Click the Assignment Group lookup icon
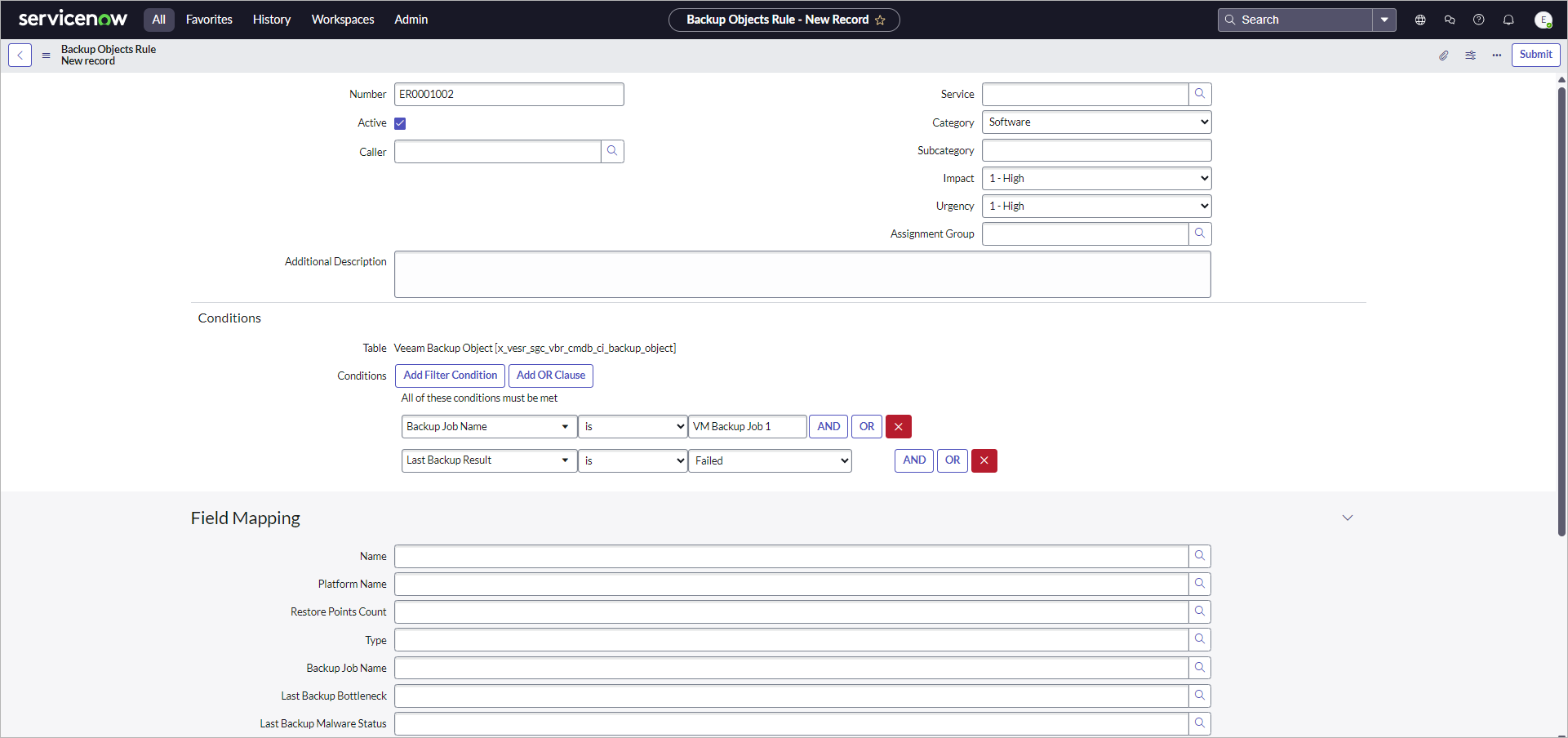Screen dimensions: 1568x738 click(x=1200, y=233)
